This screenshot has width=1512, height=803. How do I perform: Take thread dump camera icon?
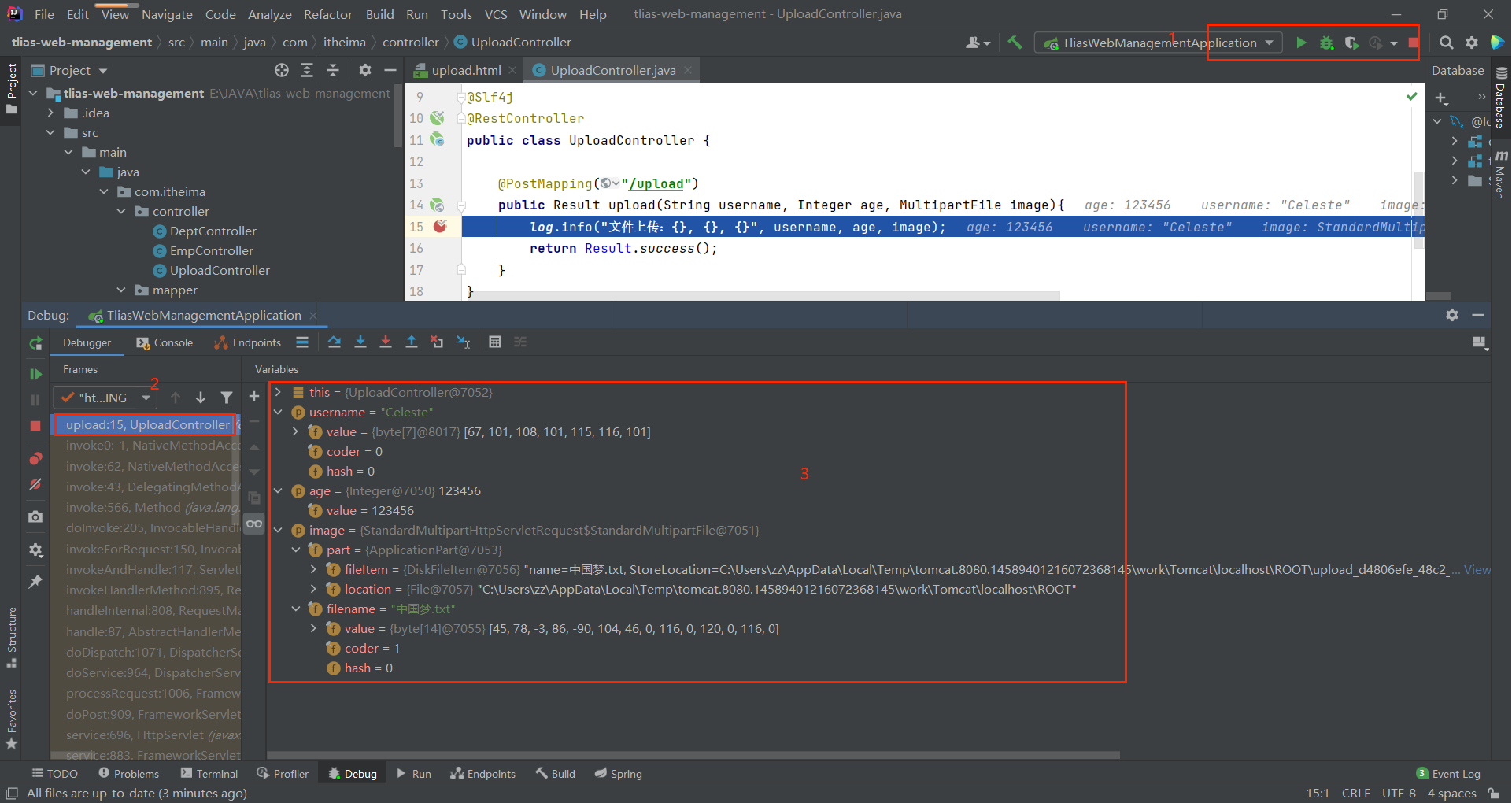click(35, 517)
